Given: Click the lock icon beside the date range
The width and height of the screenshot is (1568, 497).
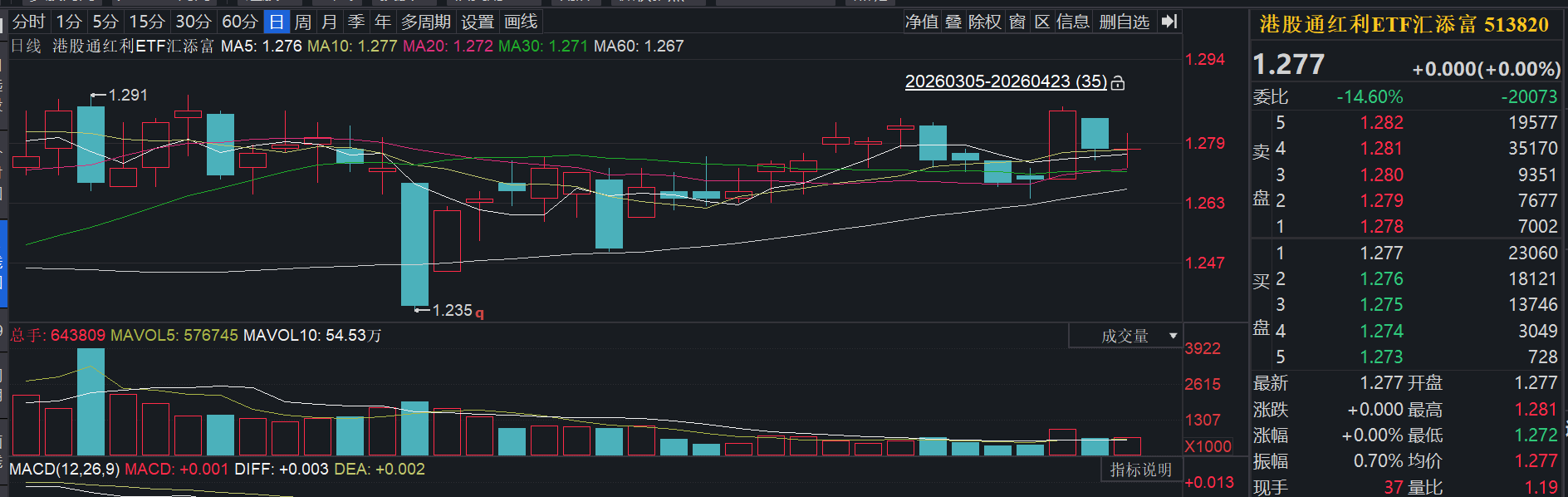Looking at the screenshot, I should point(1118,82).
